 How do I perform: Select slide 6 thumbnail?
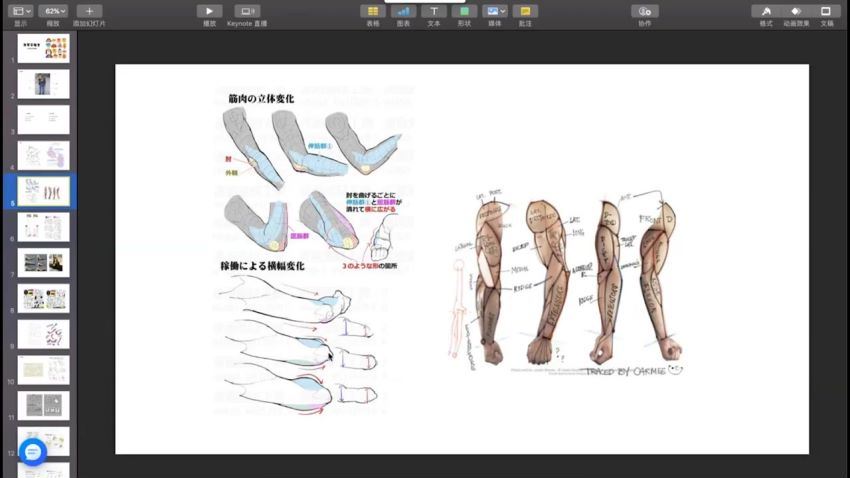pos(43,227)
